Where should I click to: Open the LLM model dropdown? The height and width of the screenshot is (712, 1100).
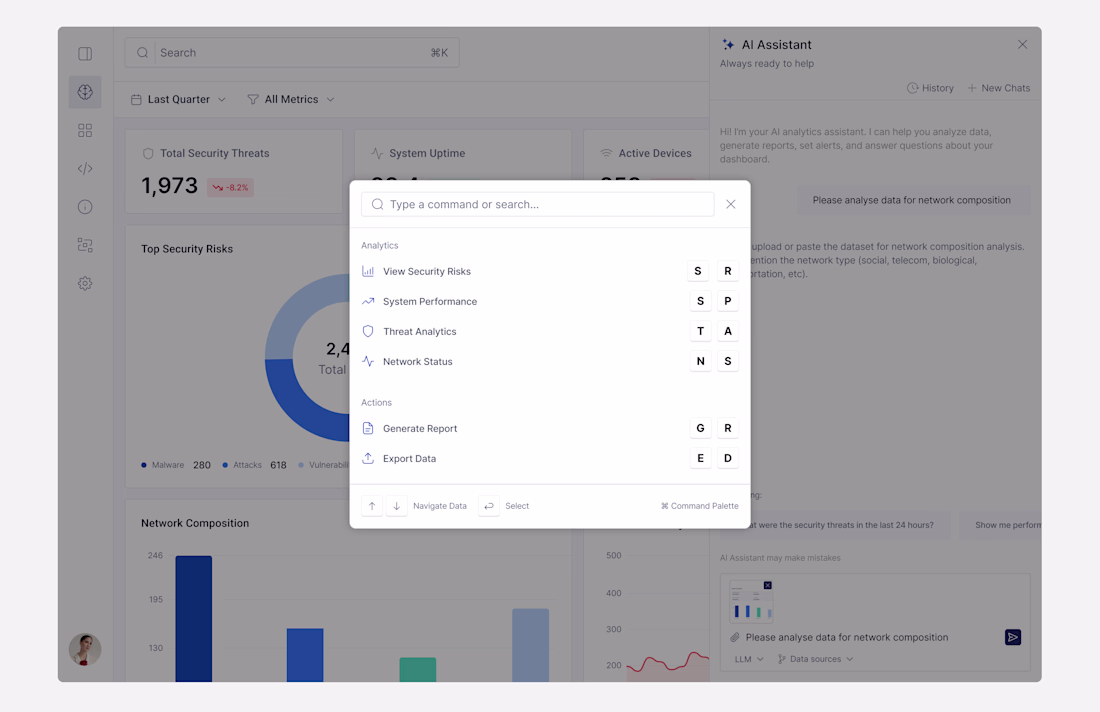click(x=749, y=659)
